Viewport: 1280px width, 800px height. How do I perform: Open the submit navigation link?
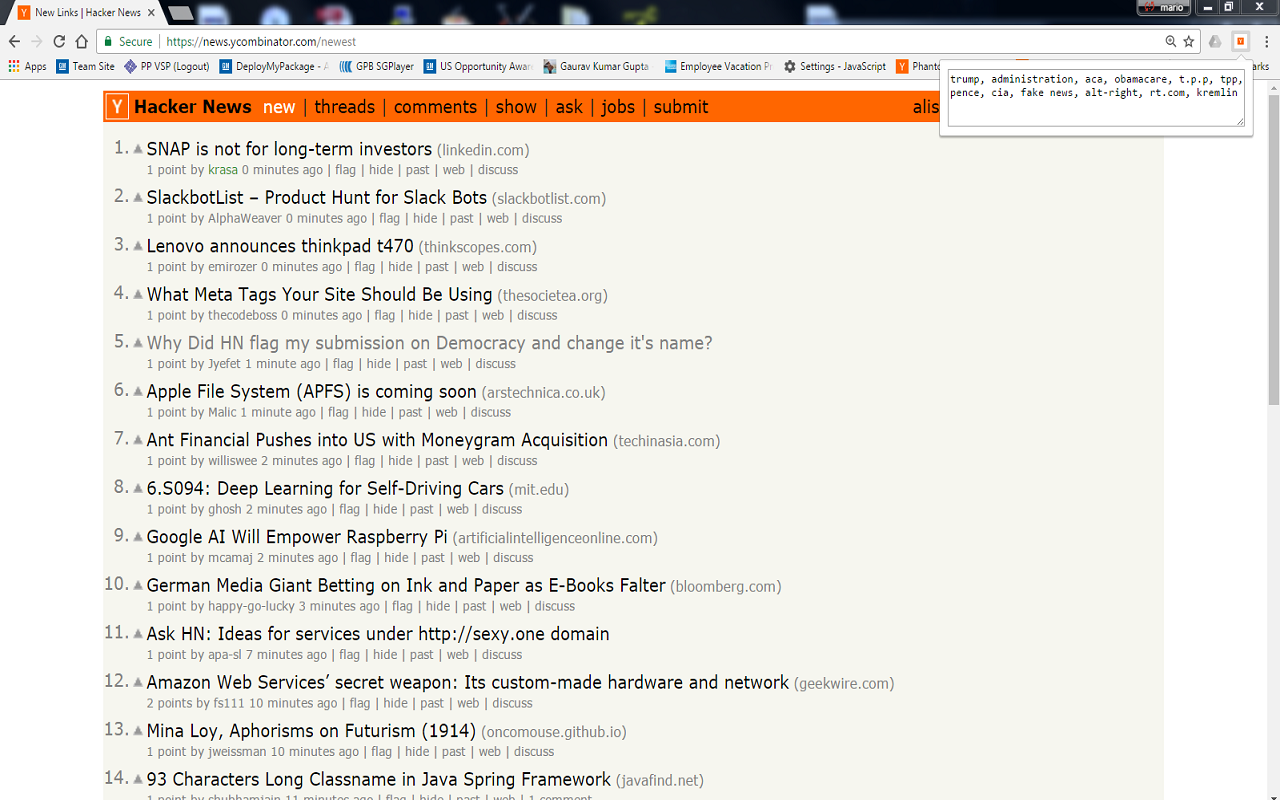(681, 107)
